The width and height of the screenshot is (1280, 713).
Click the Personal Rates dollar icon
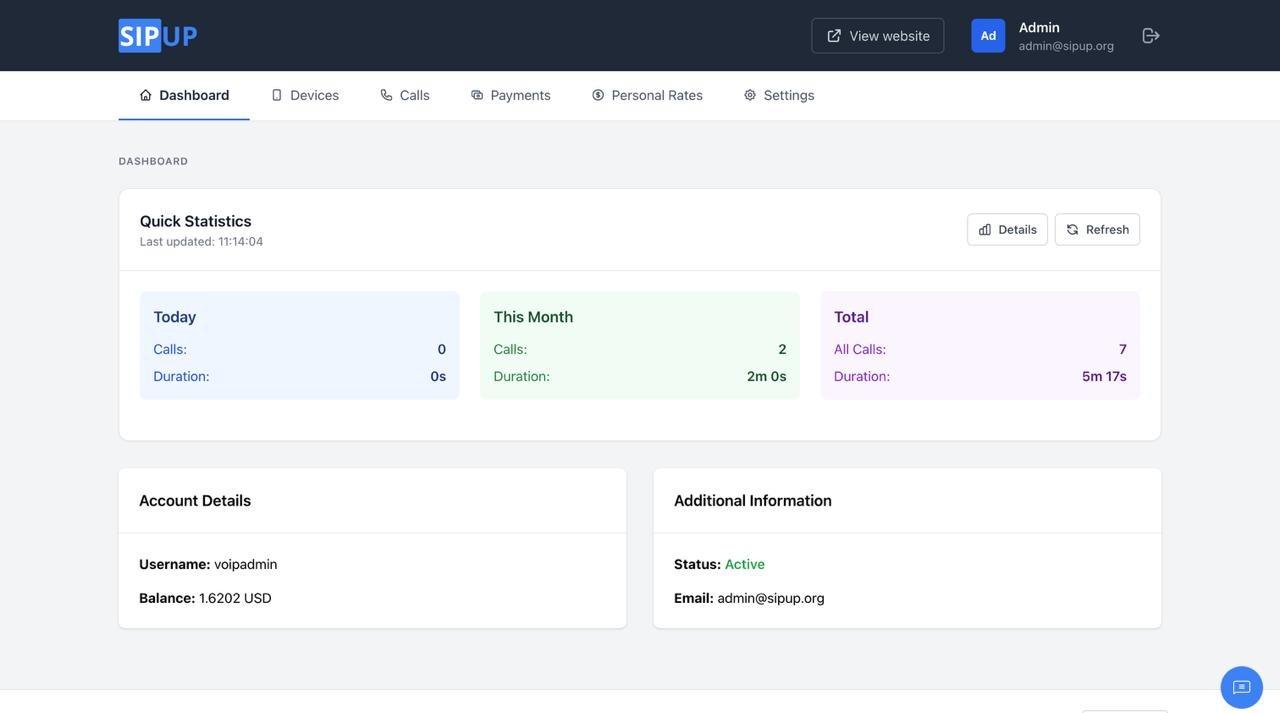tap(598, 95)
